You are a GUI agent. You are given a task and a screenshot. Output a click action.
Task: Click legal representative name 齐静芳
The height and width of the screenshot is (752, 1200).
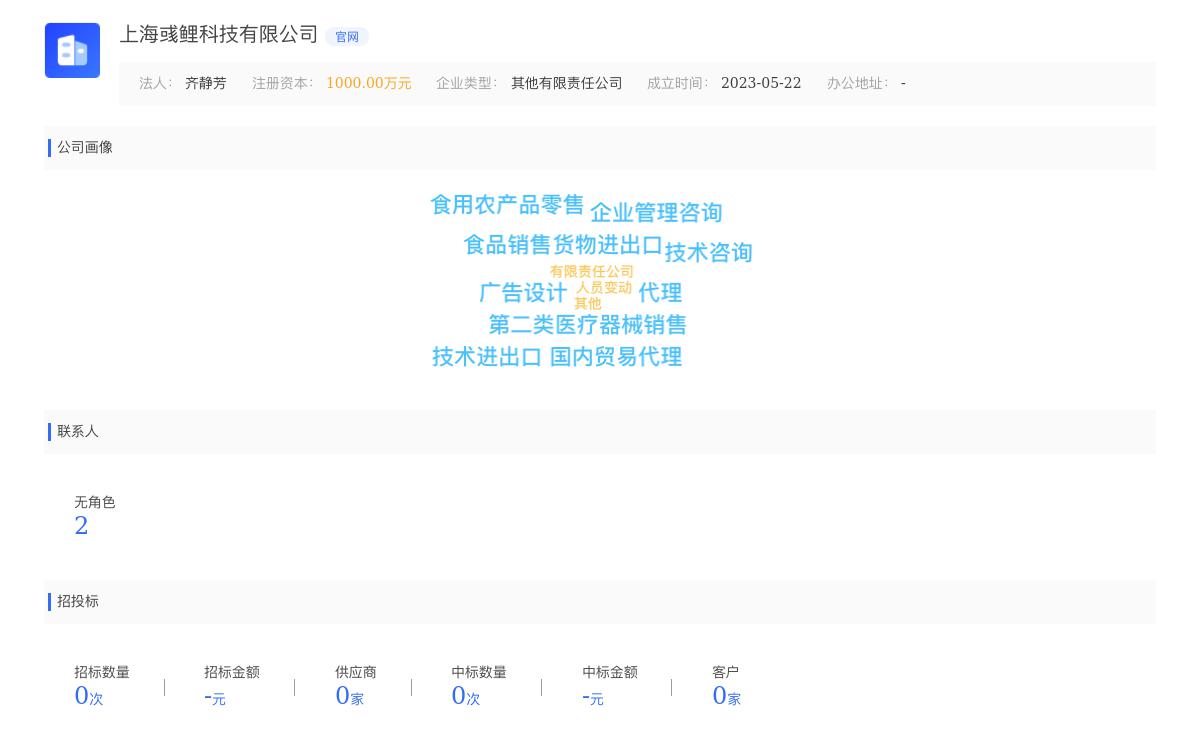[206, 84]
